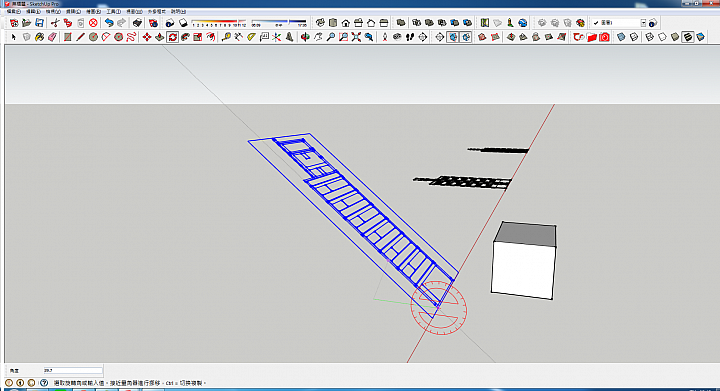Open the fourth menu bar item
The image size is (720, 391).
pos(73,11)
